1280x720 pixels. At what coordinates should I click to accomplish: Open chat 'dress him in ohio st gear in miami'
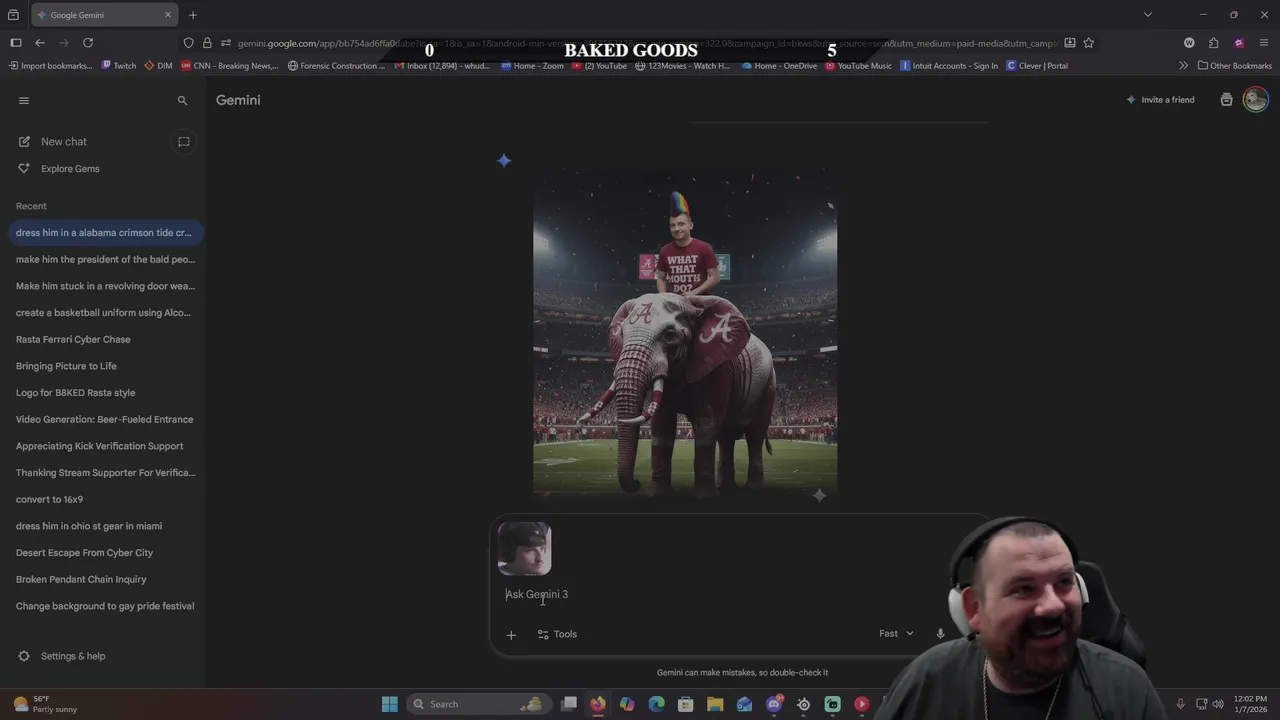[x=104, y=526]
